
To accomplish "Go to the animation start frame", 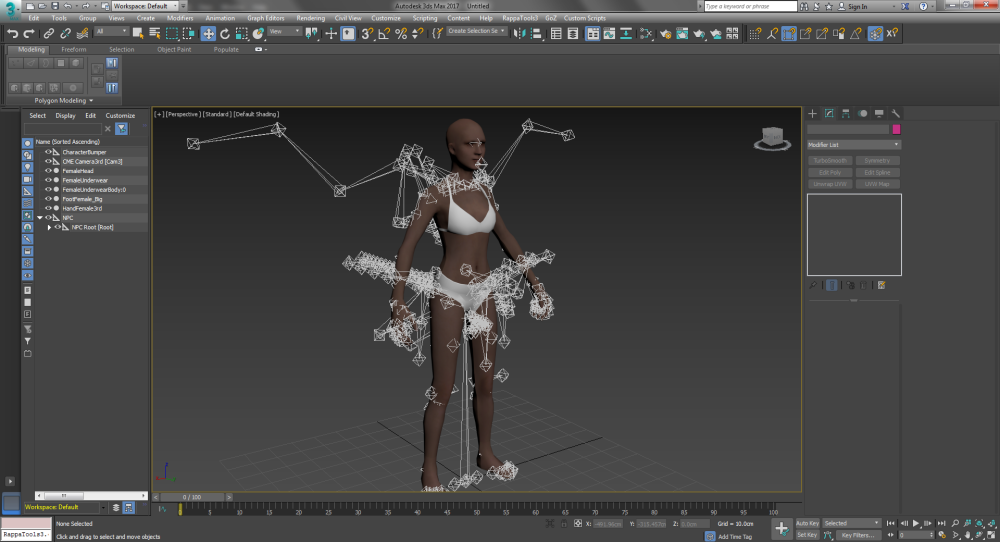I will pos(890,524).
